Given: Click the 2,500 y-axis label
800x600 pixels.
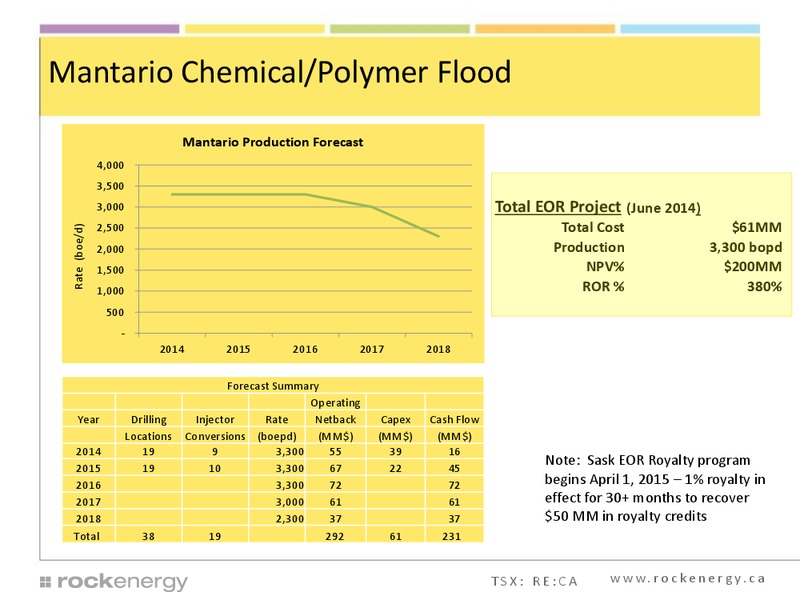Looking at the screenshot, I should (110, 228).
